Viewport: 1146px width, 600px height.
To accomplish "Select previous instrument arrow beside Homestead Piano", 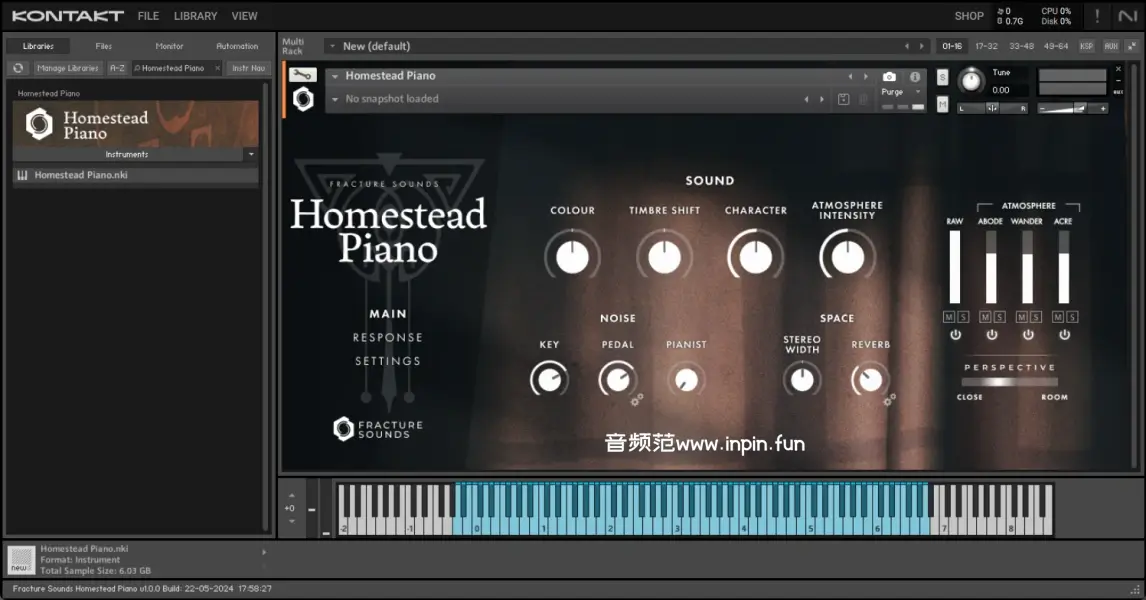I will tap(850, 76).
